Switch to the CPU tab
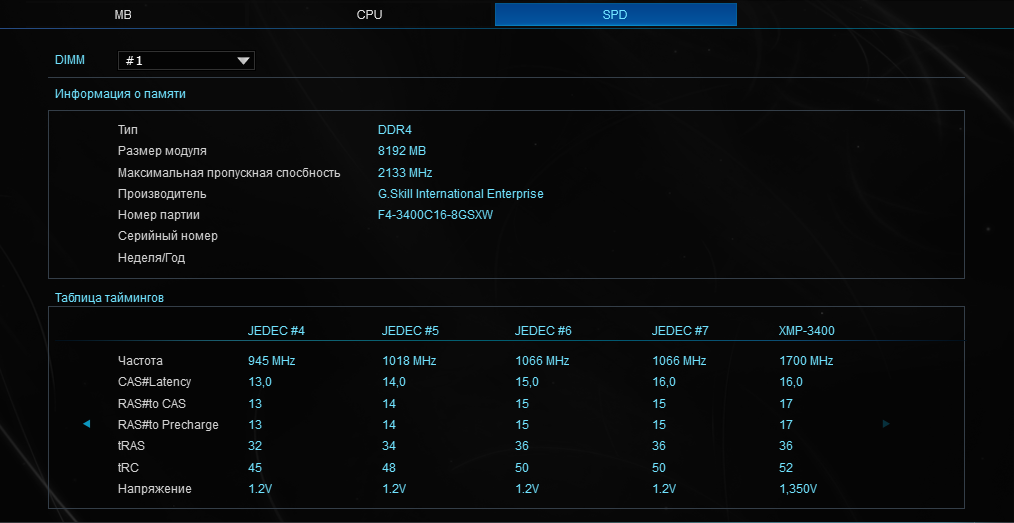1014x523 pixels. tap(369, 15)
